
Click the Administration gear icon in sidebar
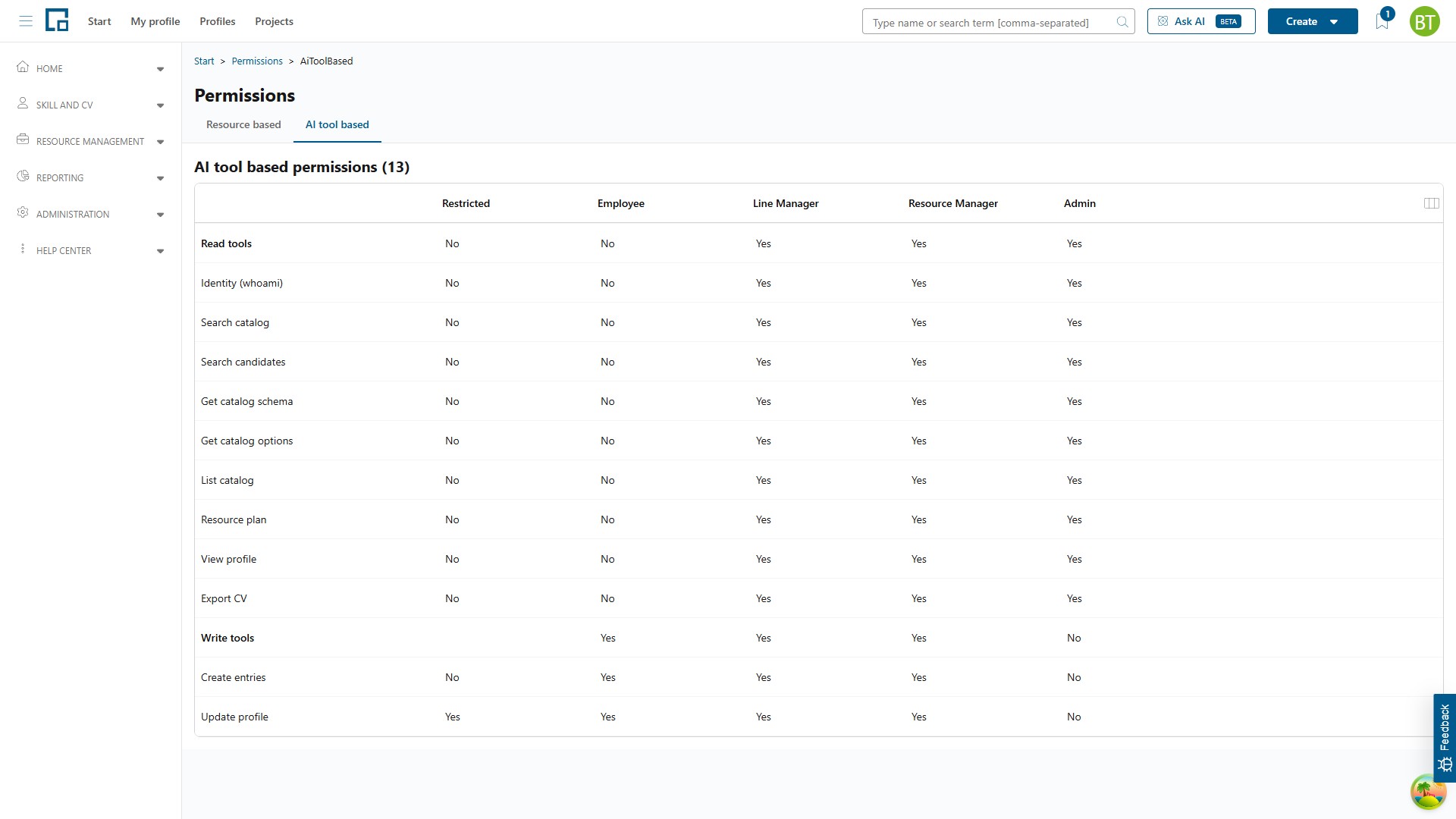tap(23, 212)
